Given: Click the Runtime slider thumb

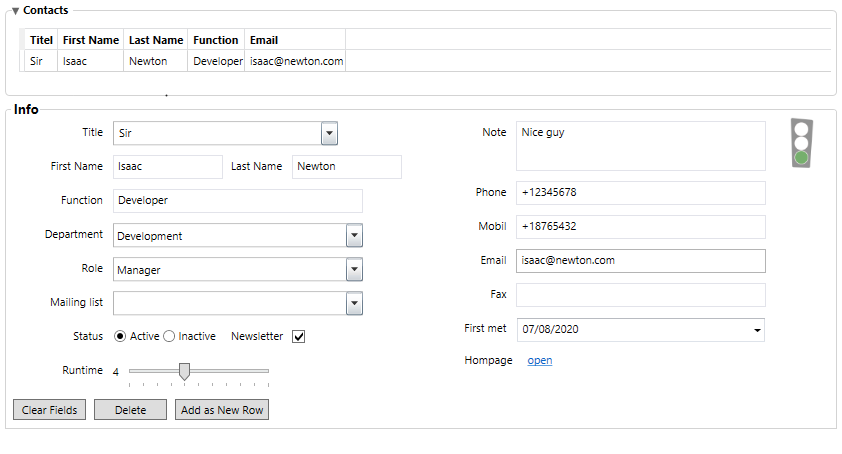Looking at the screenshot, I should click(x=184, y=371).
